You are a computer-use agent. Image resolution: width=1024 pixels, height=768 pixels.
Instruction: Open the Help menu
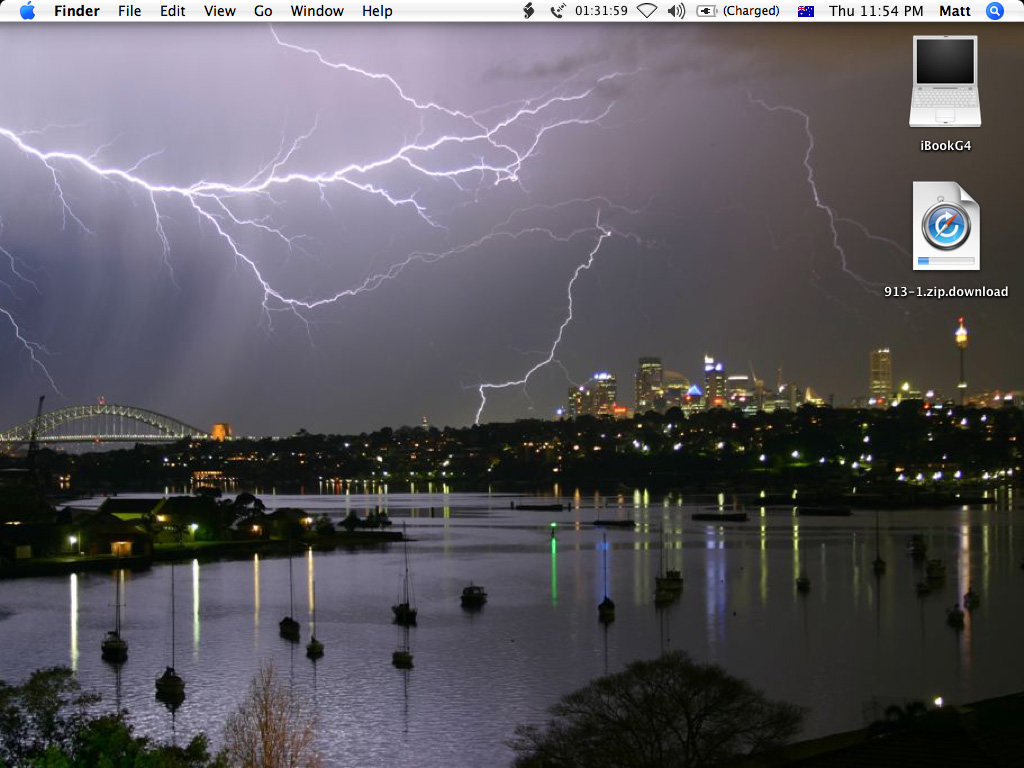377,11
